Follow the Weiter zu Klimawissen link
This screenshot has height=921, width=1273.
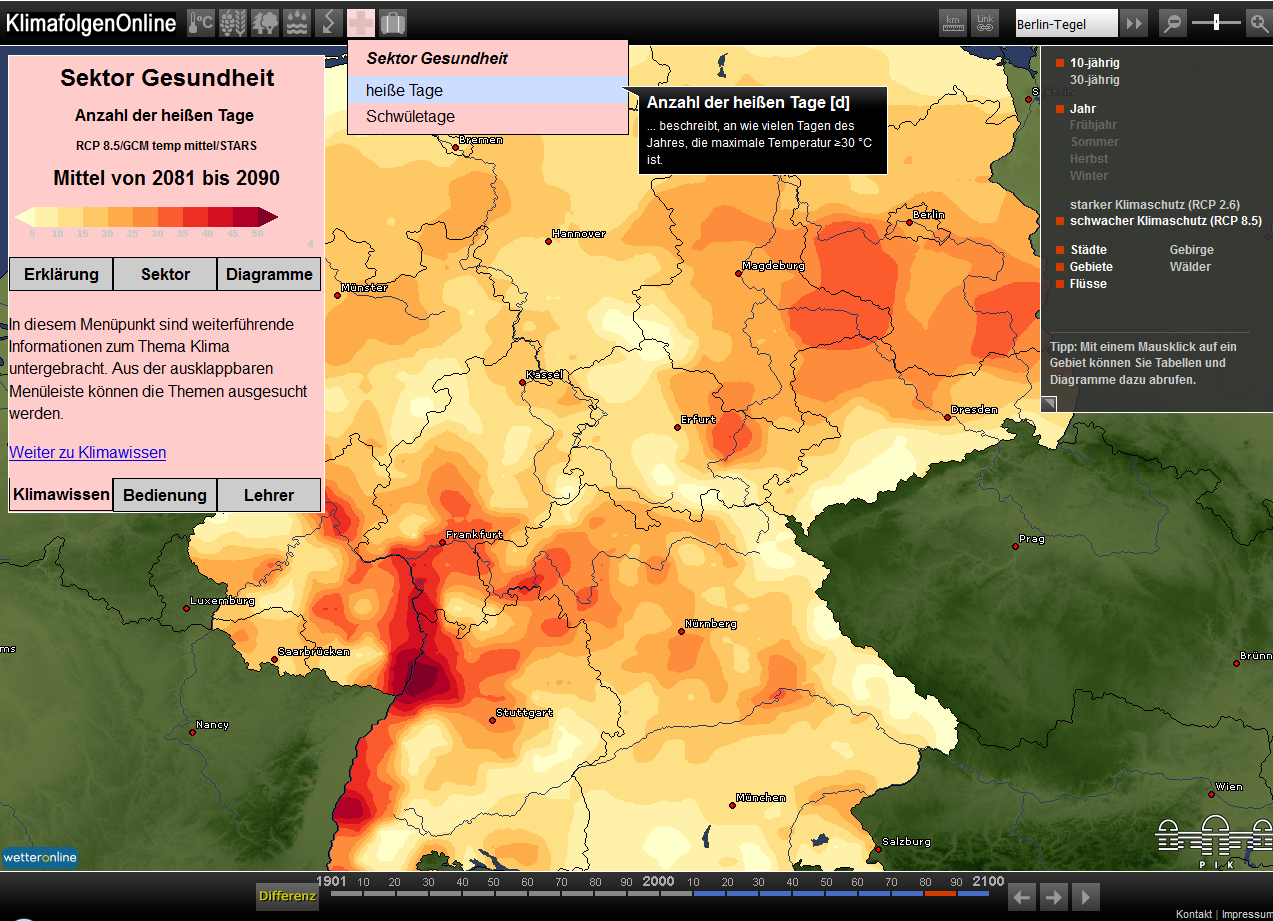click(88, 453)
